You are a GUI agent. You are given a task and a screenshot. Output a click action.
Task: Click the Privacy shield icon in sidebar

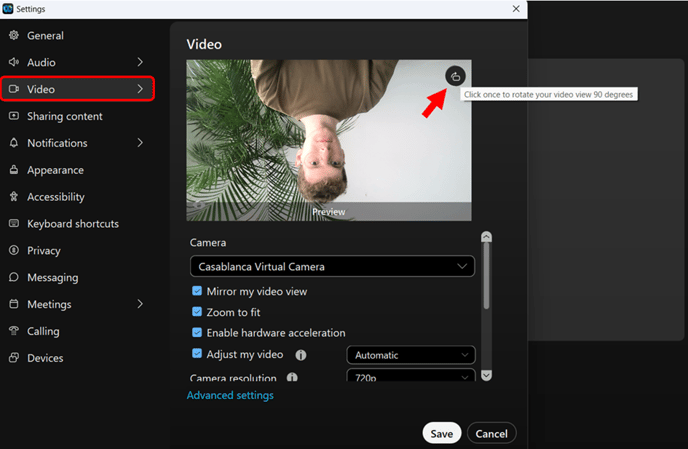click(14, 251)
